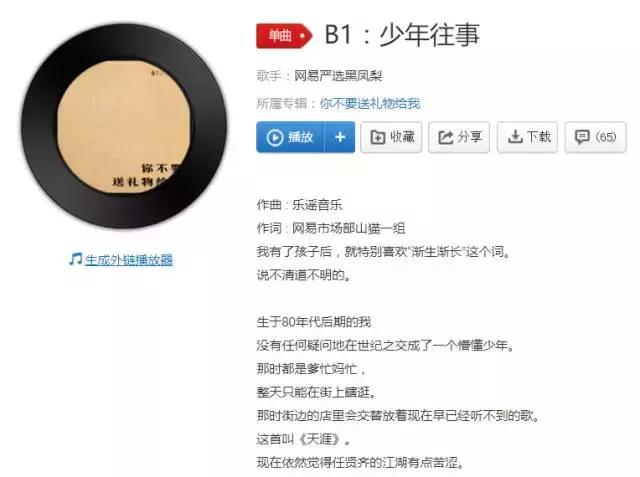This screenshot has height=477, width=640.
Task: Click the play circle icon inside 播放
Action: (x=275, y=137)
